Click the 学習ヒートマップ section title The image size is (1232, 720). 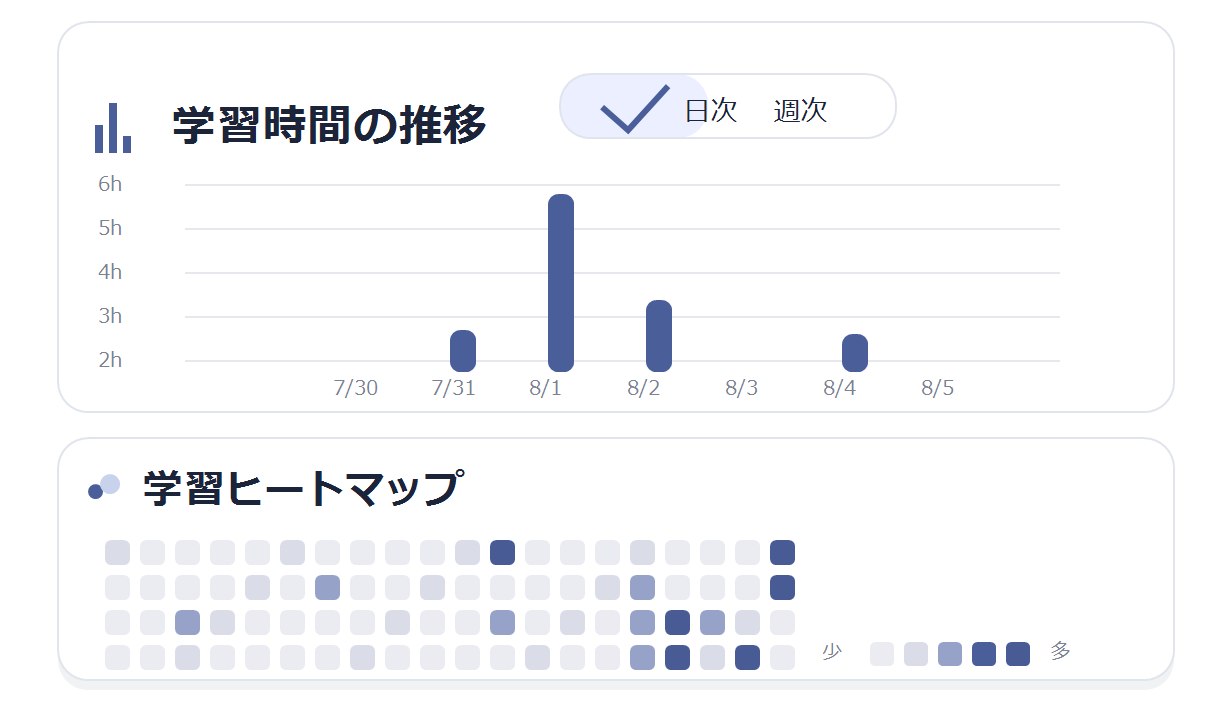(x=303, y=488)
